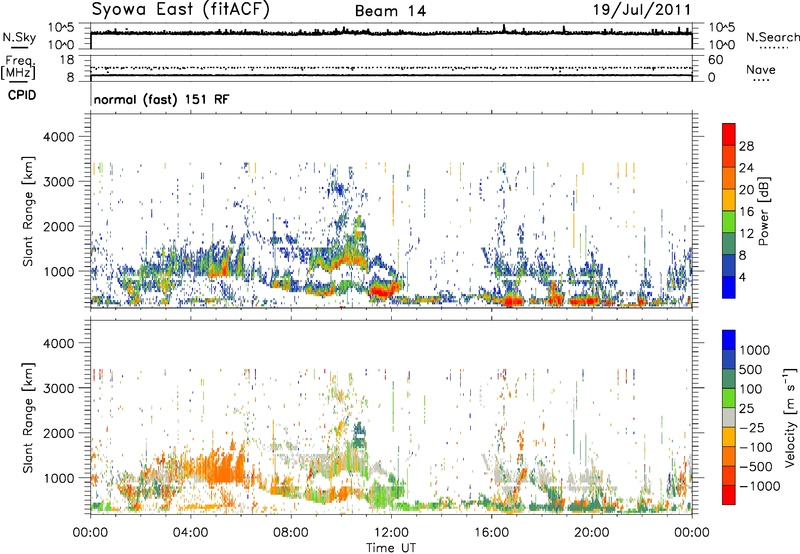
Task: Click the blue top of Velocity colorbar
Action: (729, 339)
